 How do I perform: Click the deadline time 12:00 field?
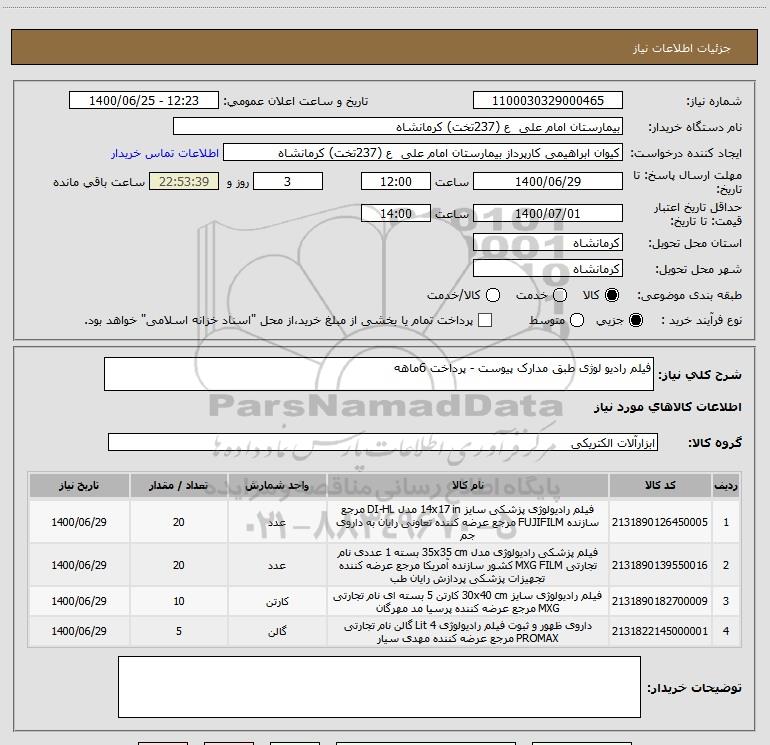tap(396, 182)
